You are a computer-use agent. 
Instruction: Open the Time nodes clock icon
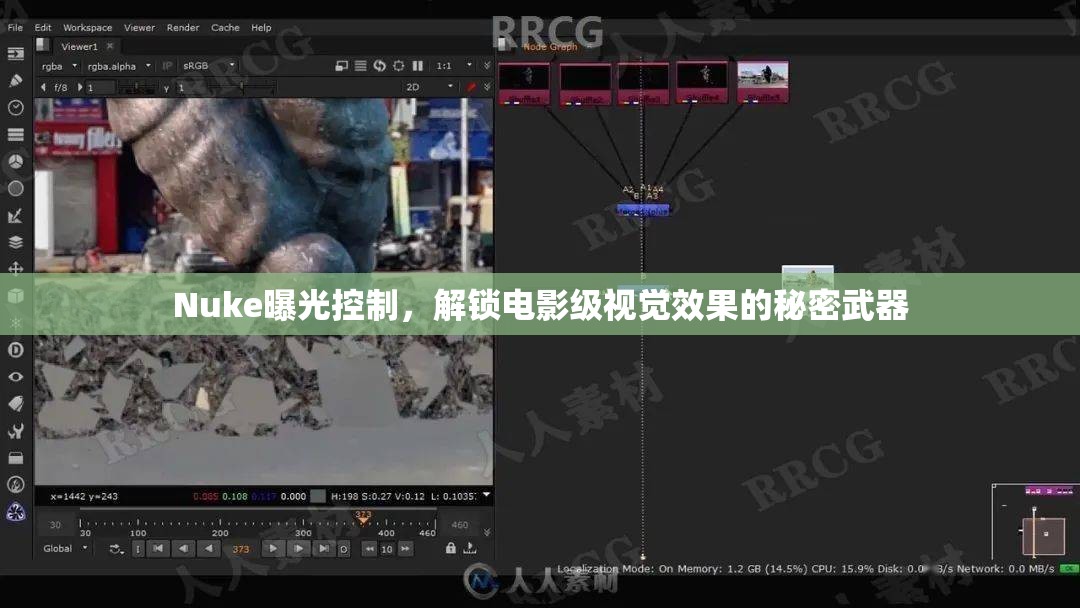(15, 107)
